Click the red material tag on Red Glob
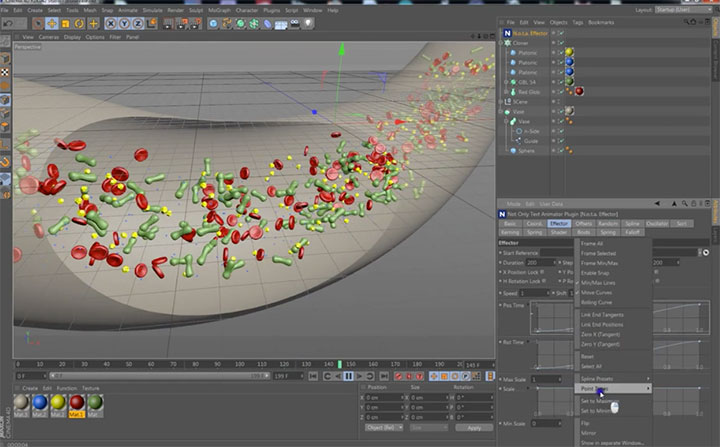Screen dimensions: 720x447 tap(579, 91)
